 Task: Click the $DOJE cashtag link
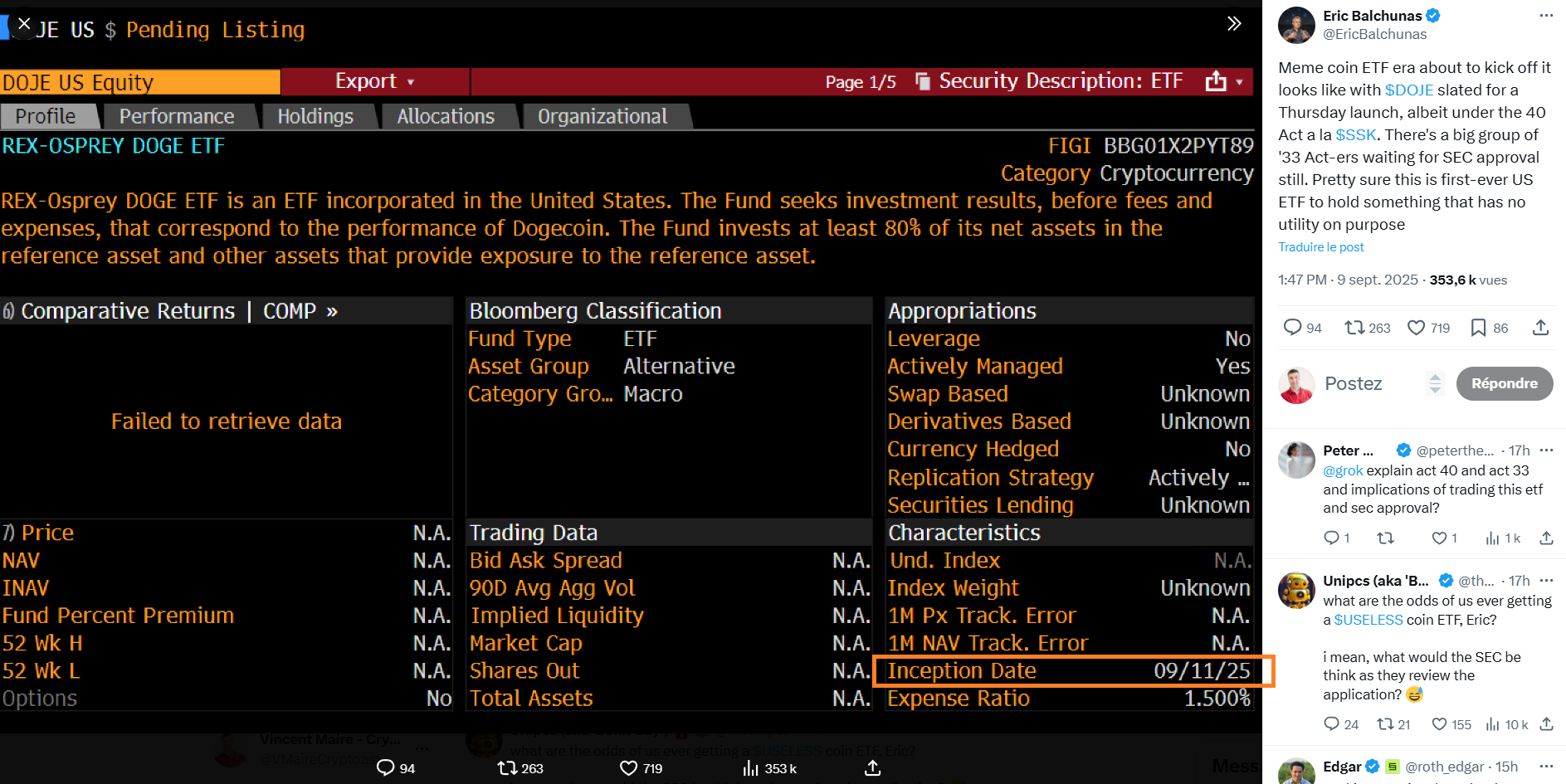tap(1408, 90)
